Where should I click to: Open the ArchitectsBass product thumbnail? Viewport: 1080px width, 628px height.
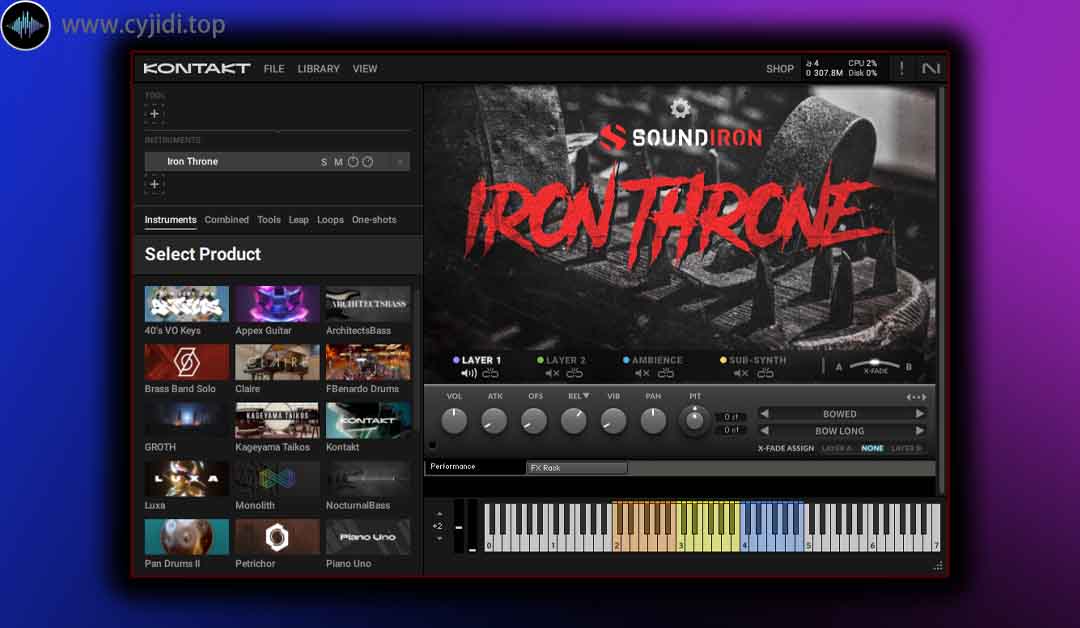click(368, 304)
